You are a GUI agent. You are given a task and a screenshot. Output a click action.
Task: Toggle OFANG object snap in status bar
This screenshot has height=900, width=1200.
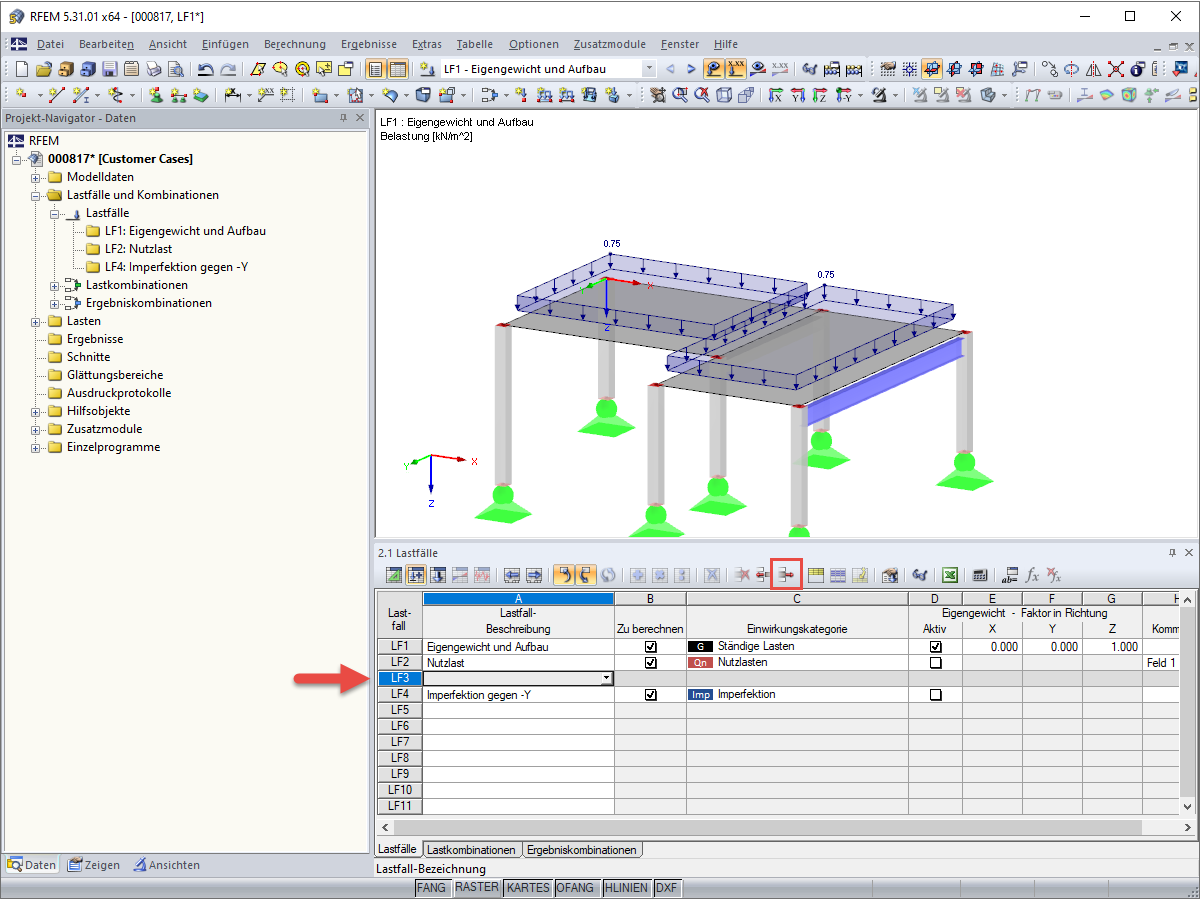click(576, 888)
